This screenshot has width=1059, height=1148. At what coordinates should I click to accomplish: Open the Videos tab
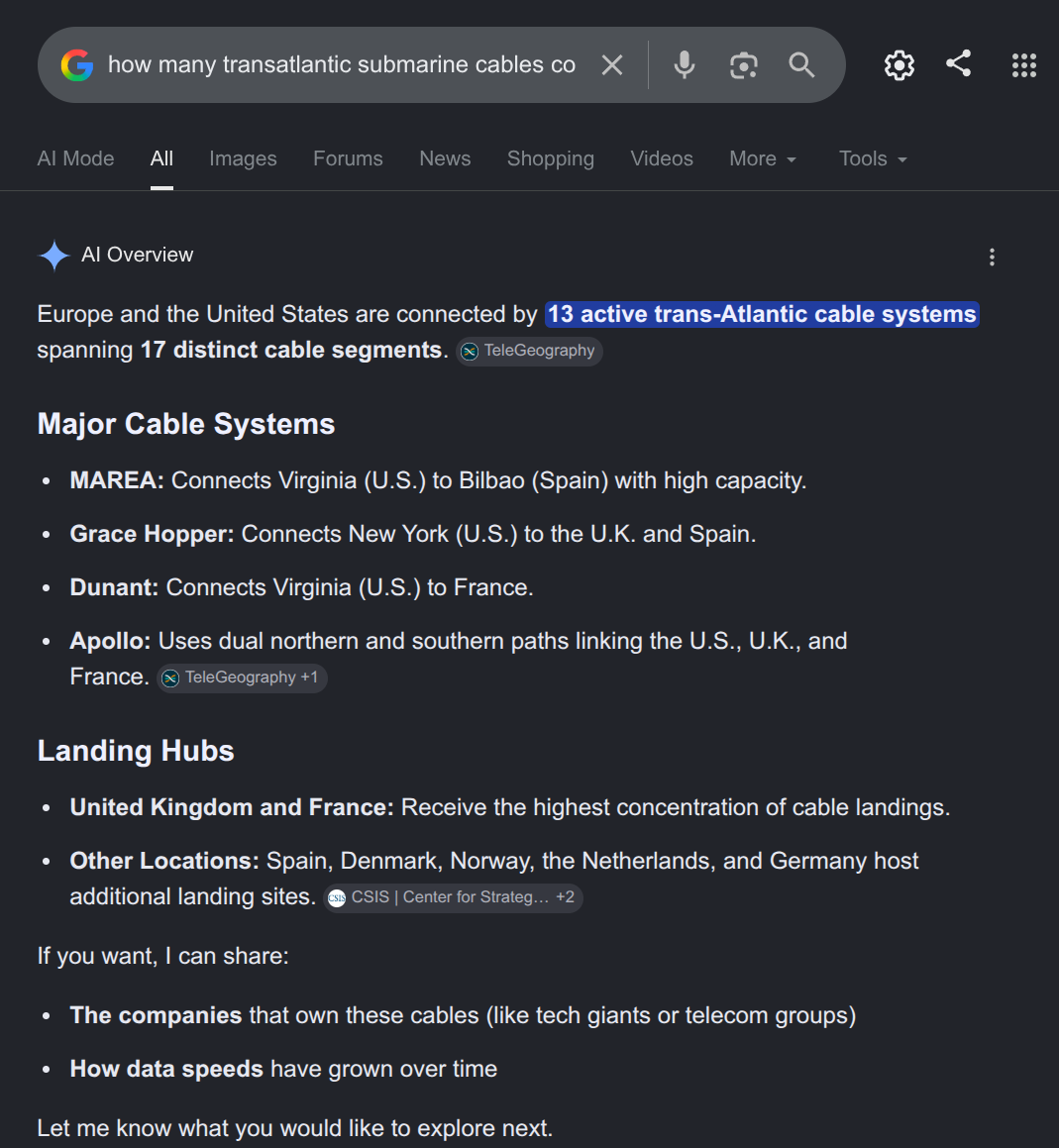pyautogui.click(x=662, y=158)
